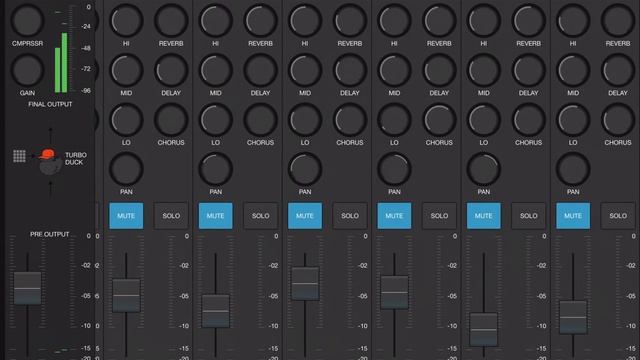
Task: Click the REVERB knob on the second channel
Action: (260, 20)
